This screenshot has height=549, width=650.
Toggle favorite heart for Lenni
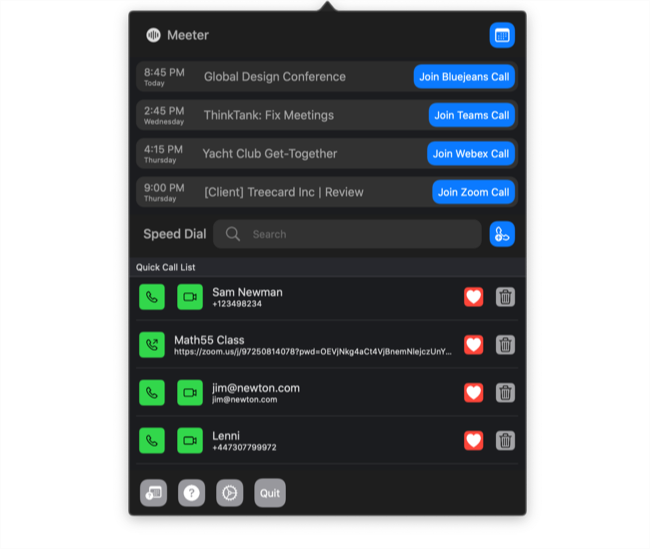pos(473,440)
